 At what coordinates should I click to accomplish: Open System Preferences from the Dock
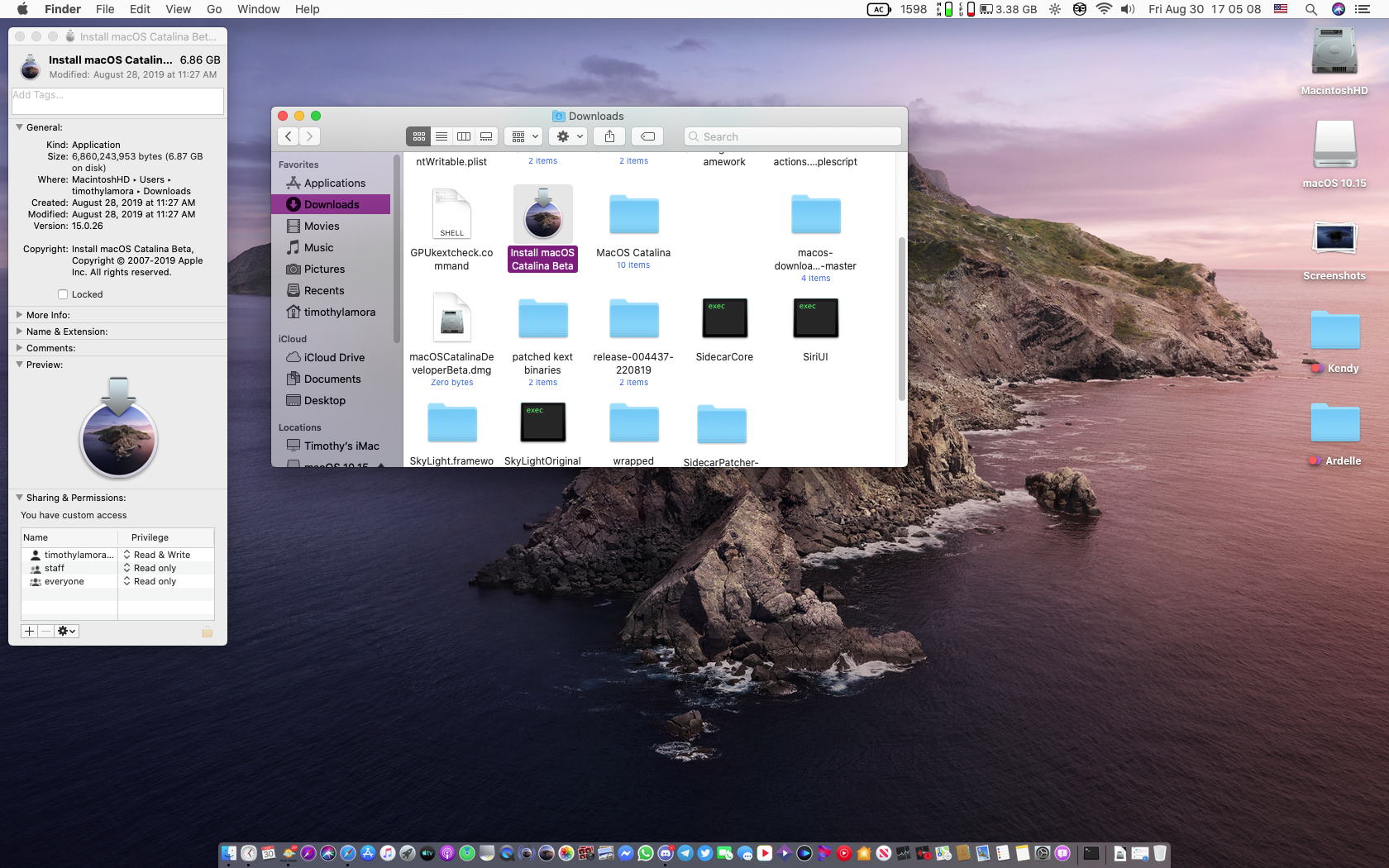coord(1043,853)
